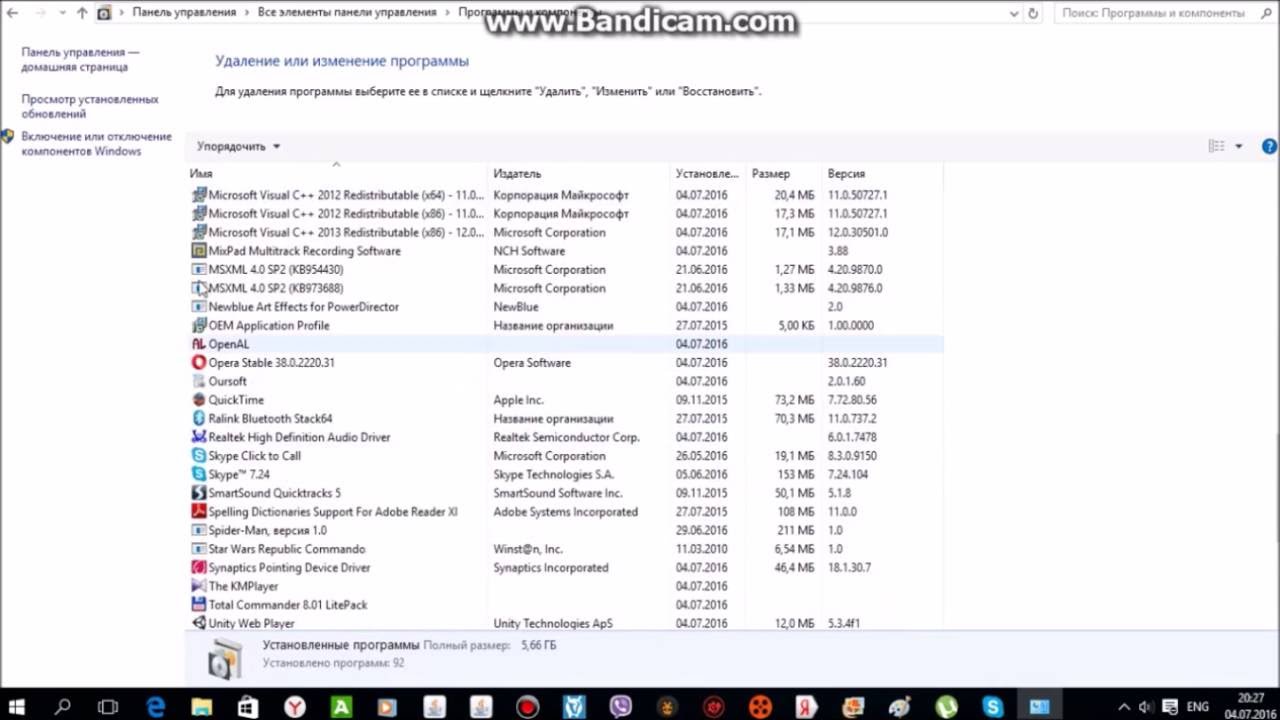Select Newblue Art Effects for PowerDirector
Screen dimensions: 1280x720
point(564,307)
